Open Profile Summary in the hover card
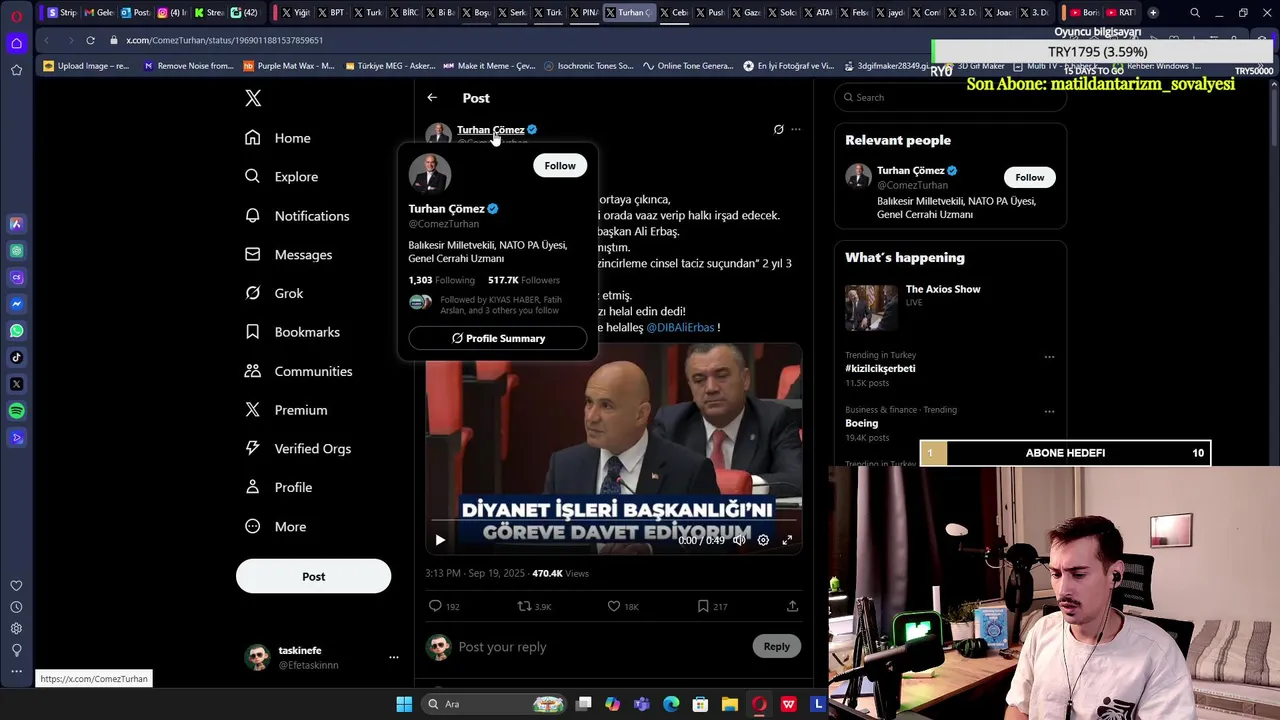Screen dimensions: 1280x720 [498, 338]
